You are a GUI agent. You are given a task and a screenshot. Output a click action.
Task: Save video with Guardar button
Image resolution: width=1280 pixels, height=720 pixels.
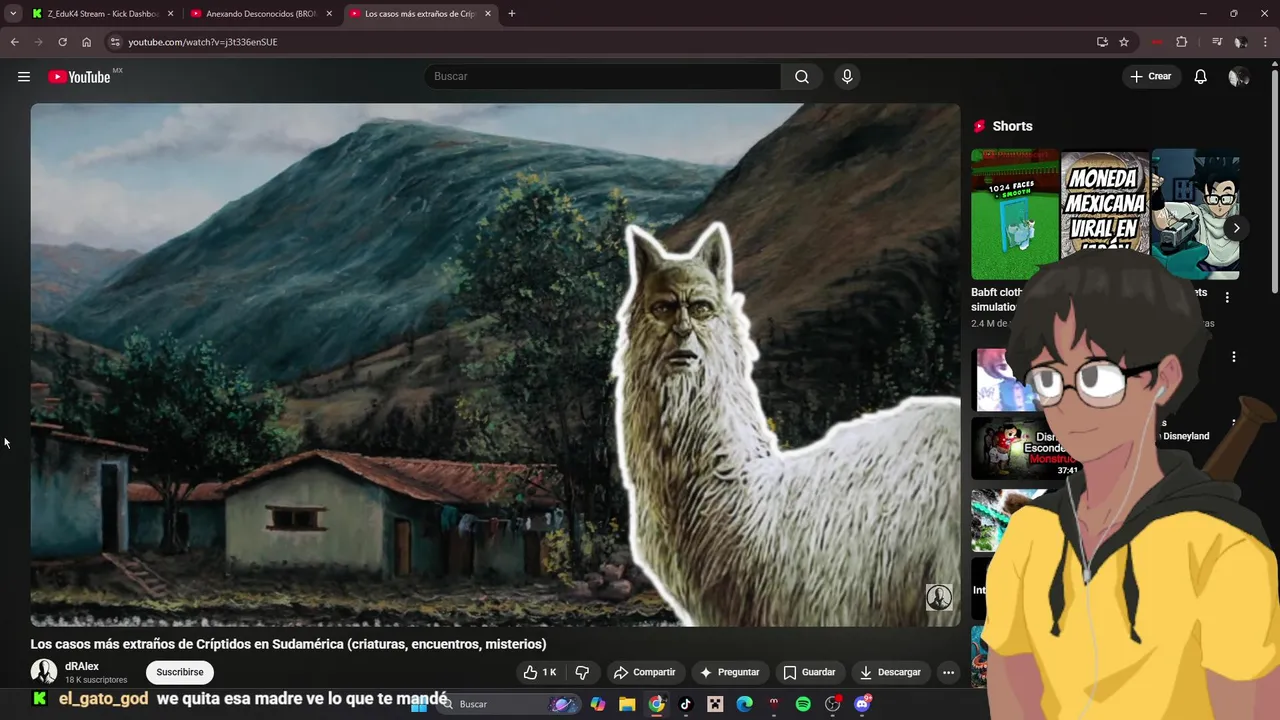810,672
